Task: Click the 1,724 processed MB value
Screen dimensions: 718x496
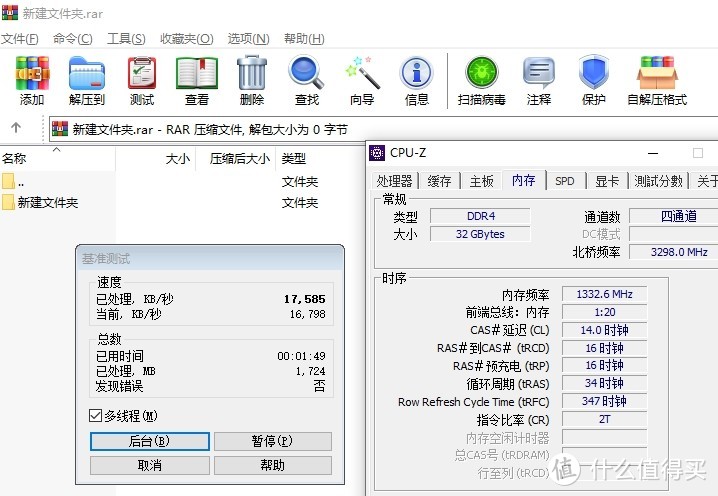Action: 310,371
